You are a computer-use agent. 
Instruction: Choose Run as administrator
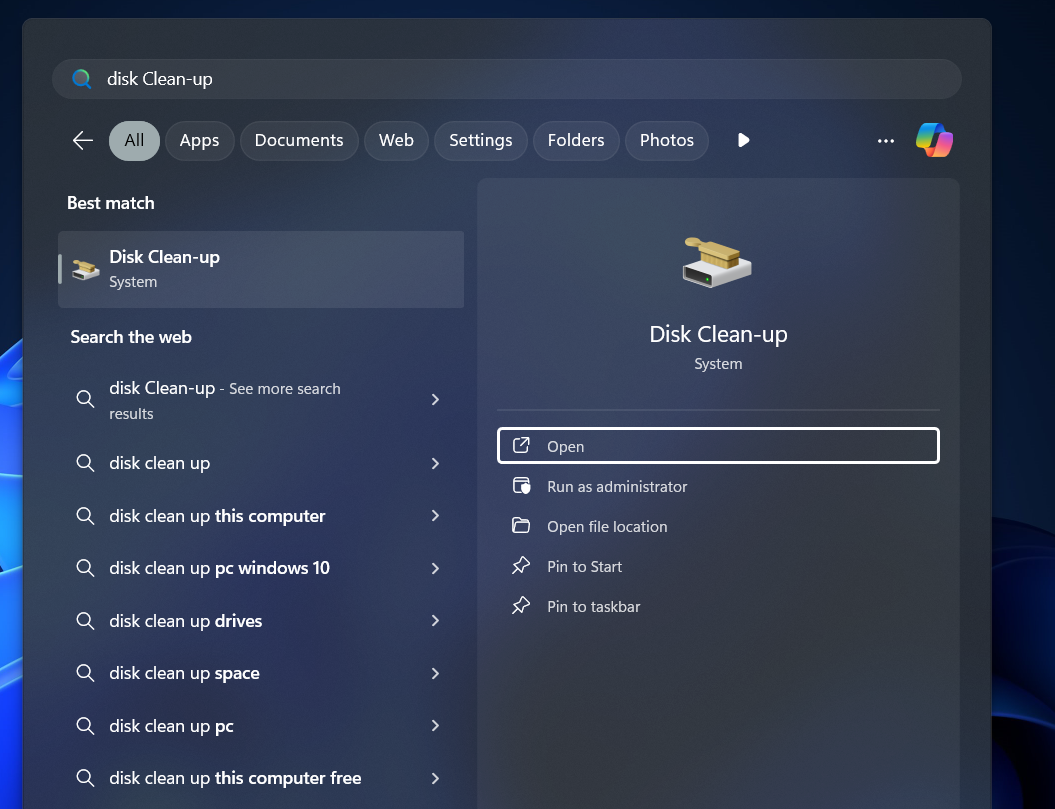click(718, 486)
